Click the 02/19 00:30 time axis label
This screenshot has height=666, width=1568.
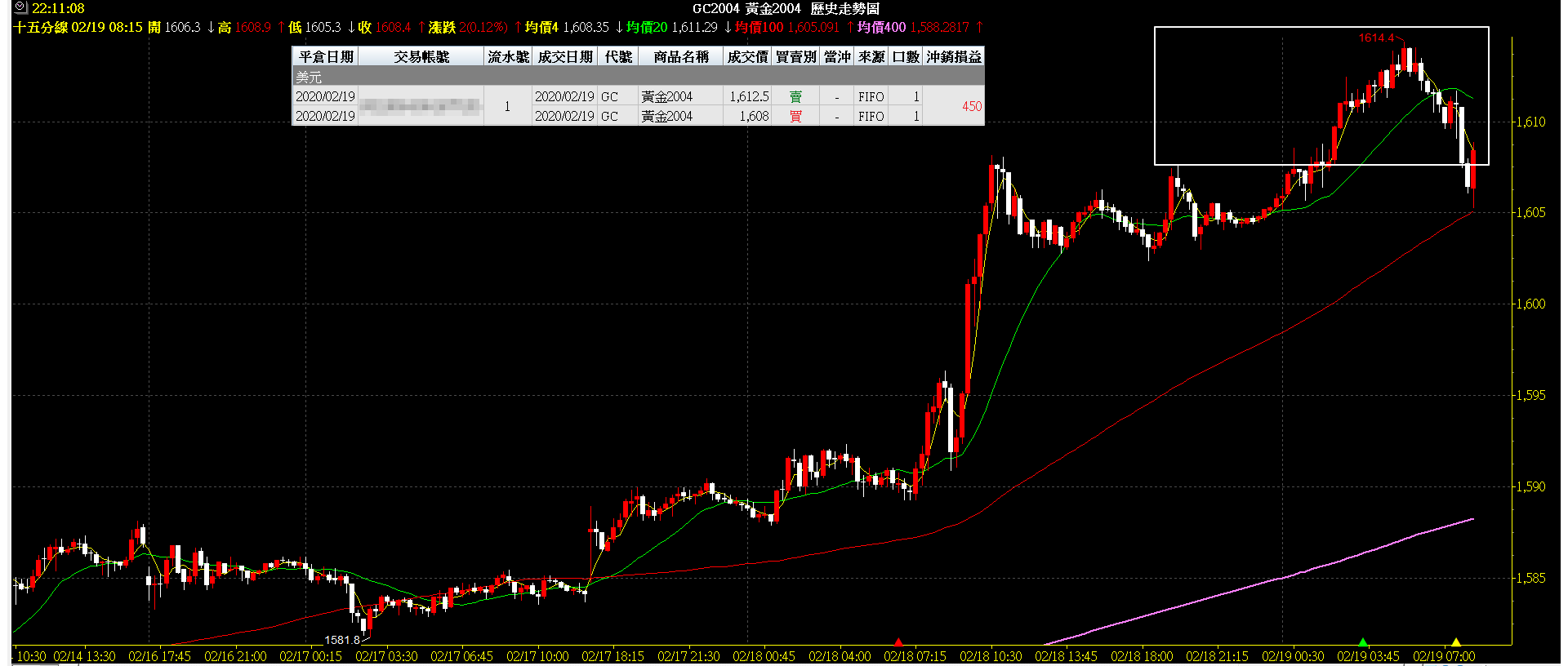point(1293,656)
